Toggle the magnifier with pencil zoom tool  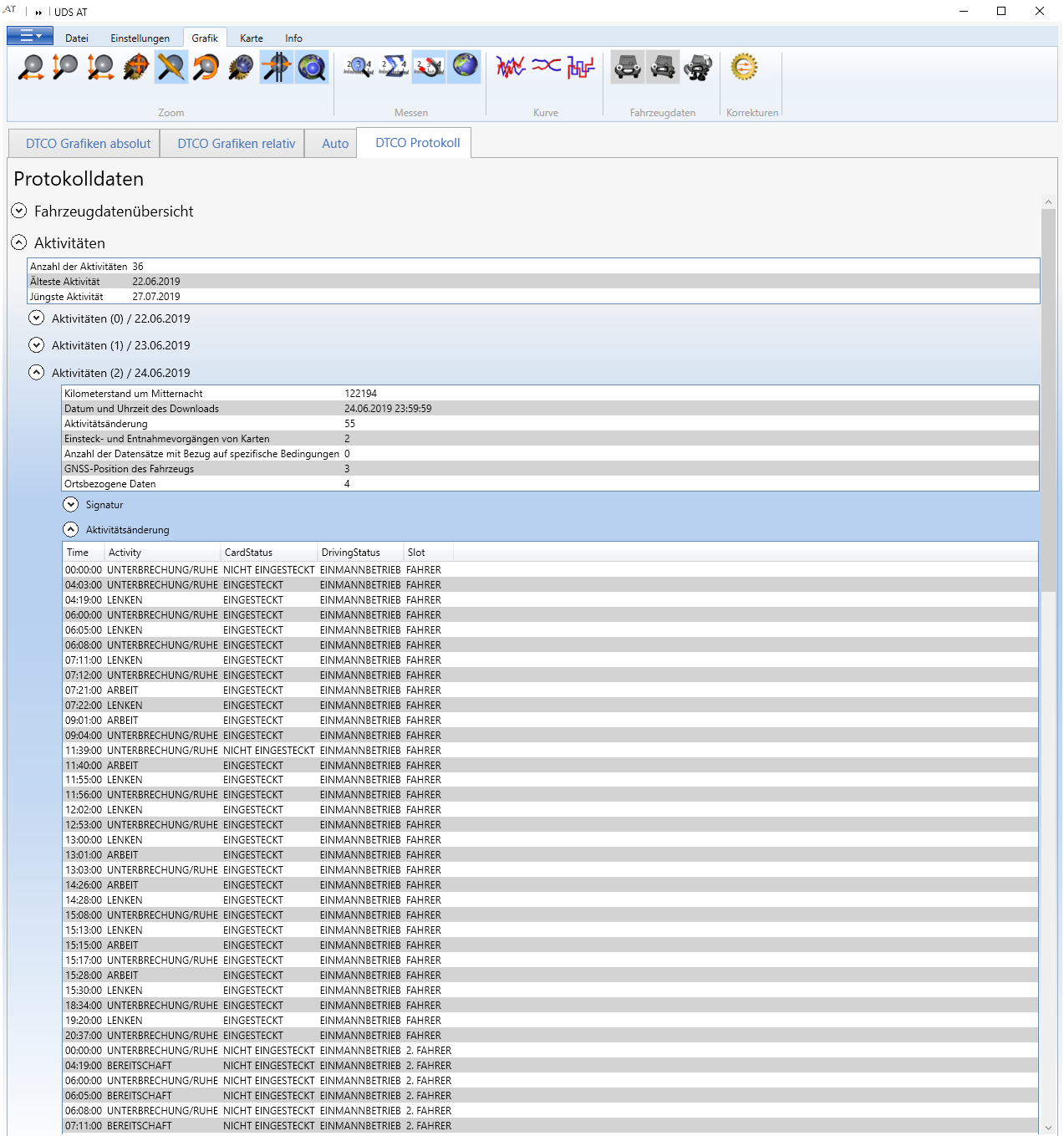click(x=171, y=67)
